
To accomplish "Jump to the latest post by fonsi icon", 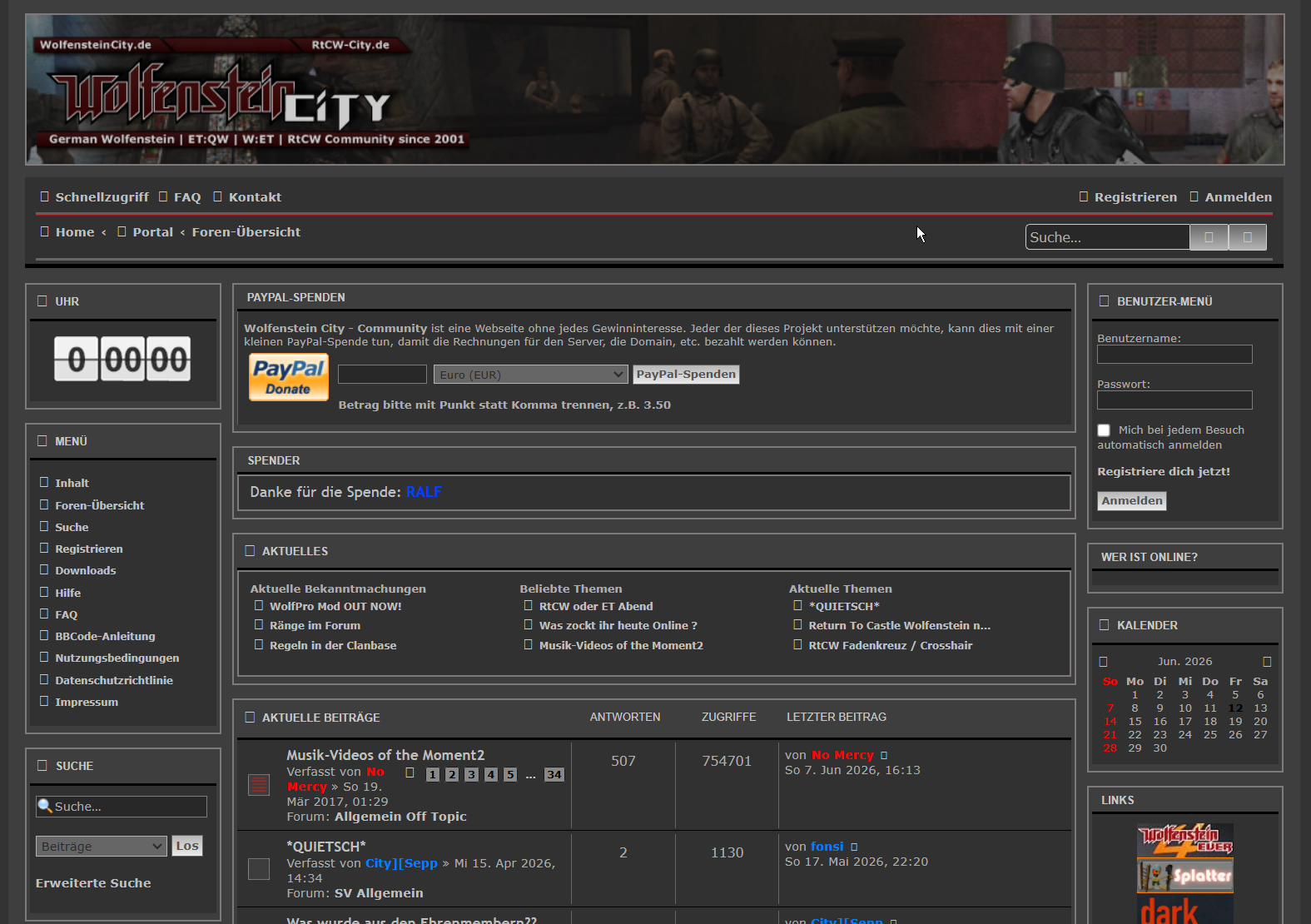I will coord(854,847).
